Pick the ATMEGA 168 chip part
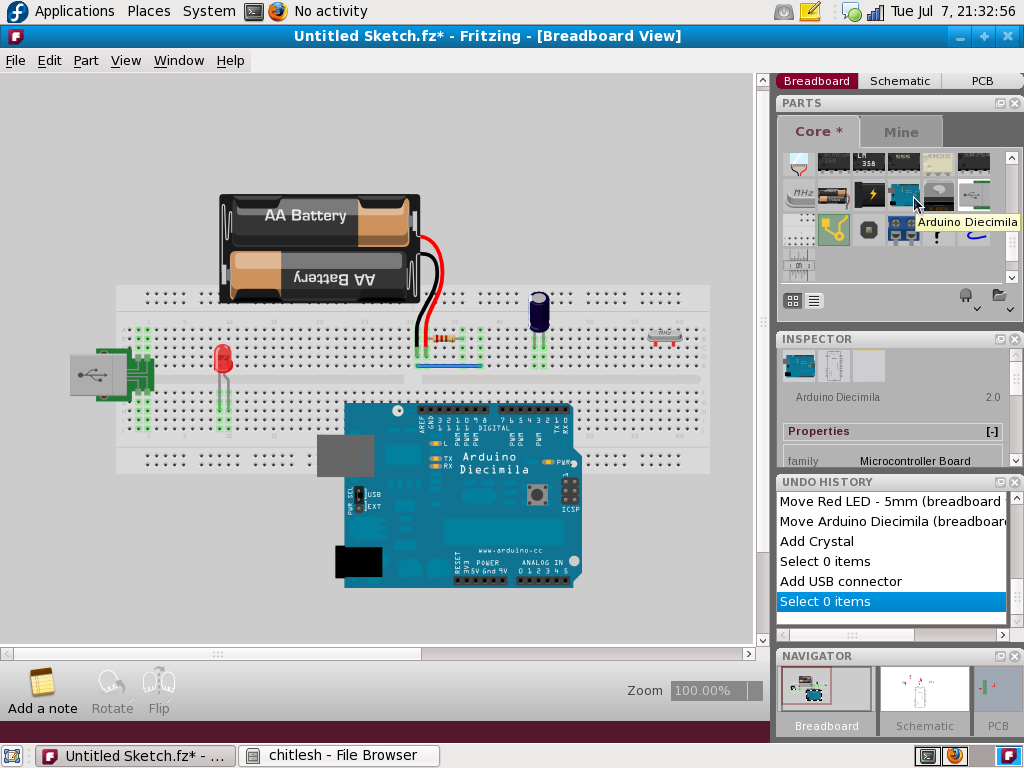 (833, 162)
